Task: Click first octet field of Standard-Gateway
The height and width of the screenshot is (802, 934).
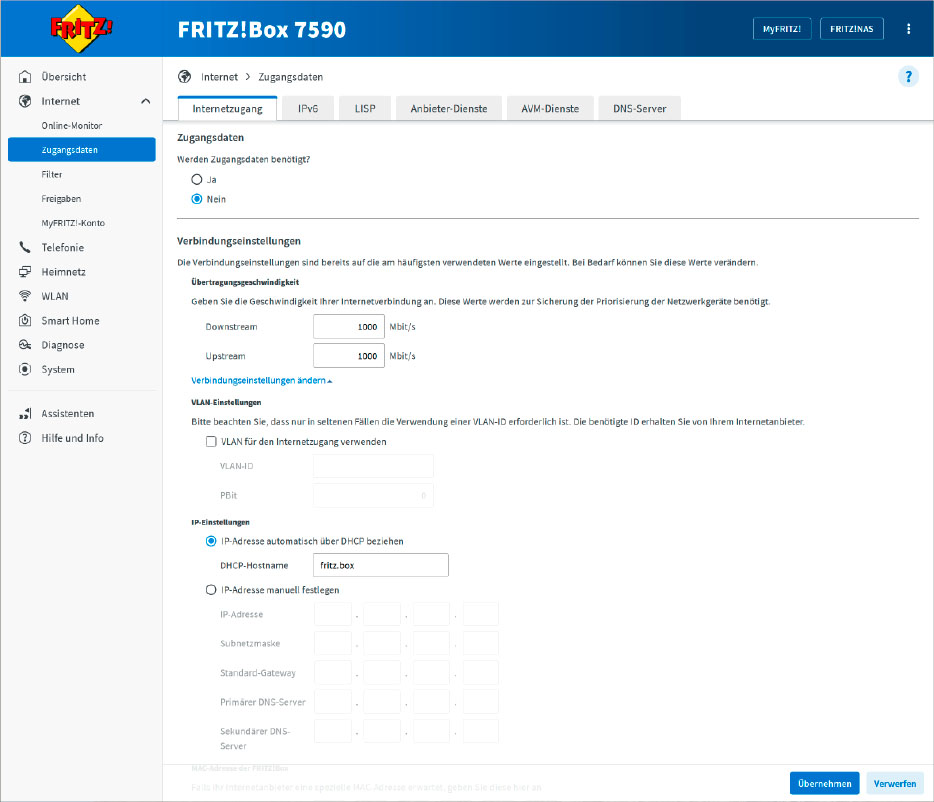Action: (x=333, y=672)
